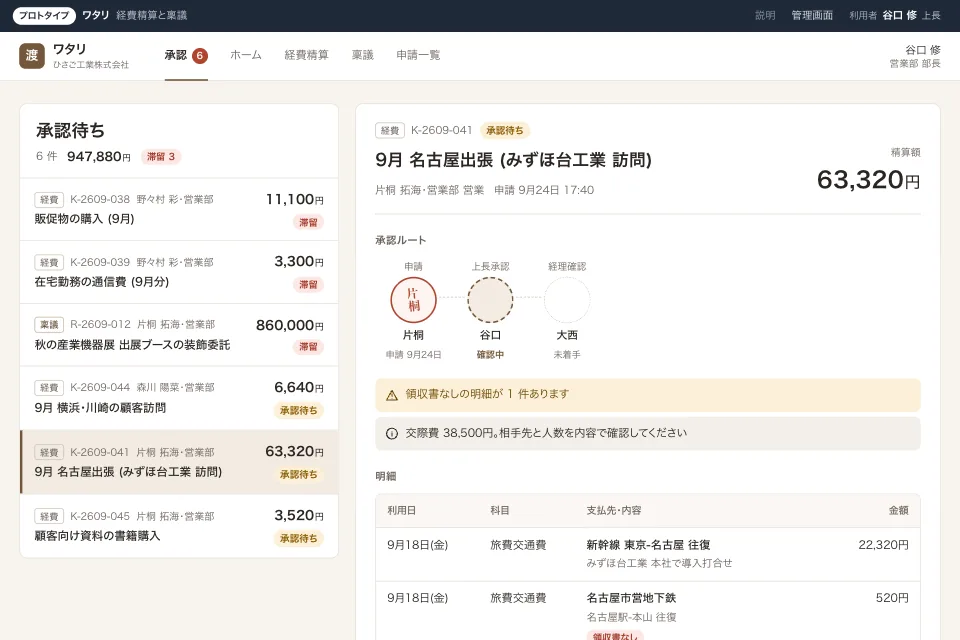The image size is (960, 640).
Task: Switch to the ホーム tab
Action: (x=246, y=55)
